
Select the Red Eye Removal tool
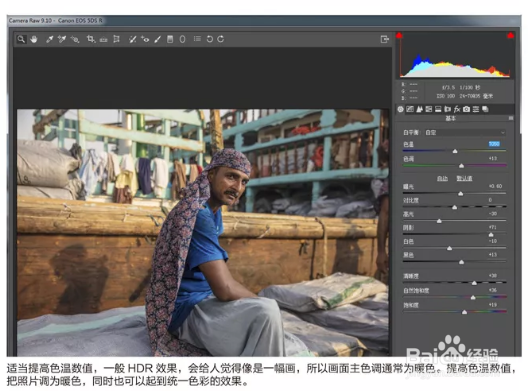(x=145, y=39)
